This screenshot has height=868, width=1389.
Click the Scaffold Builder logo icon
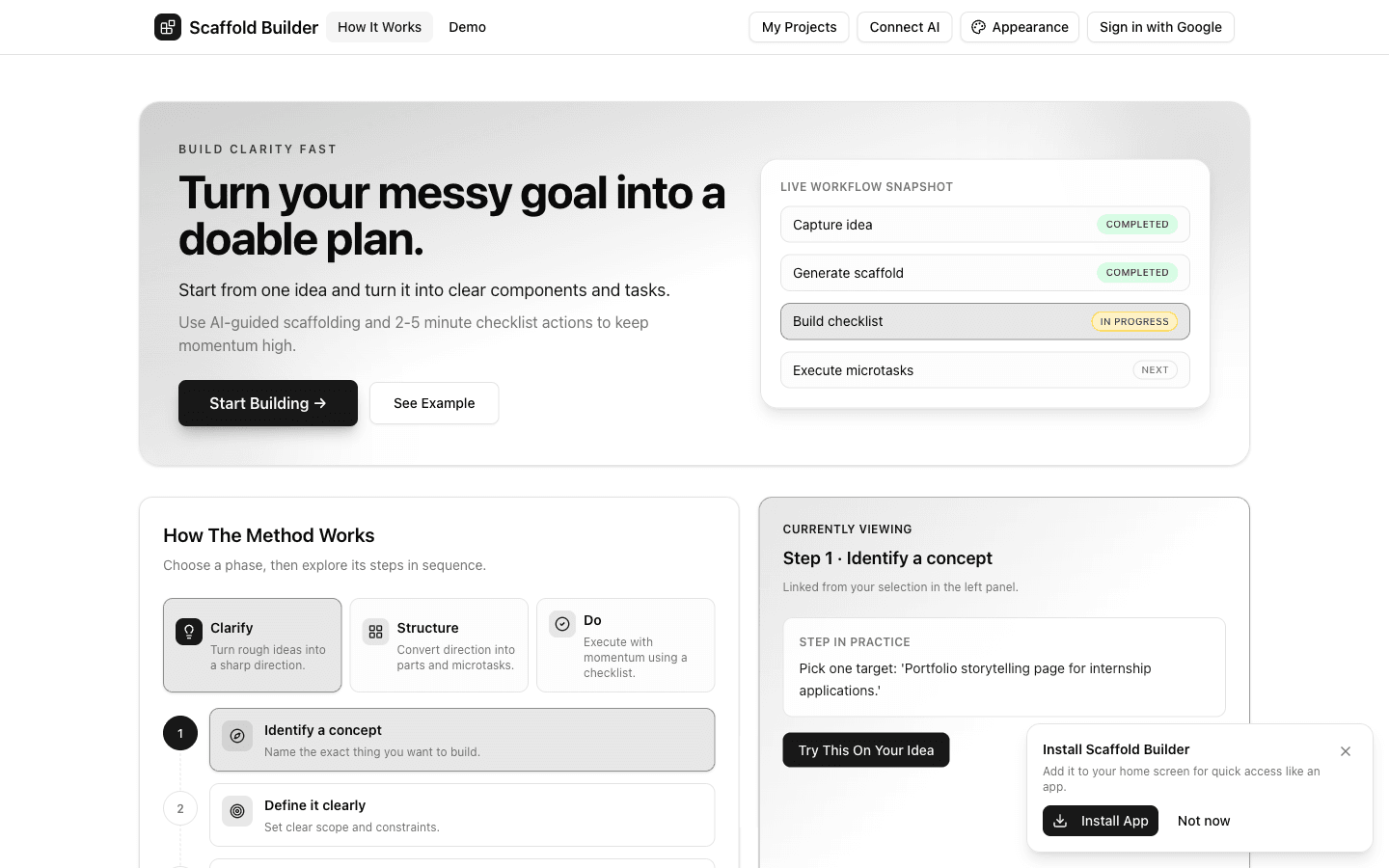[168, 27]
